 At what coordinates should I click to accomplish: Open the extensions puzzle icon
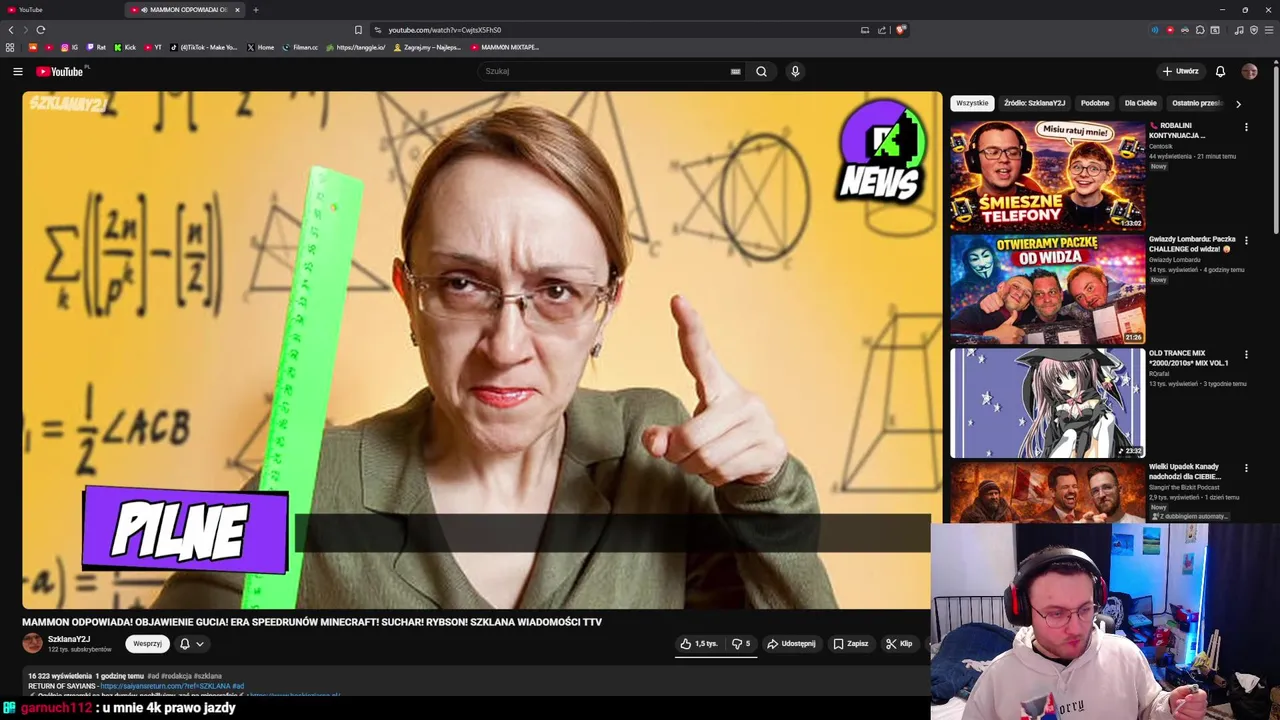pos(1200,30)
